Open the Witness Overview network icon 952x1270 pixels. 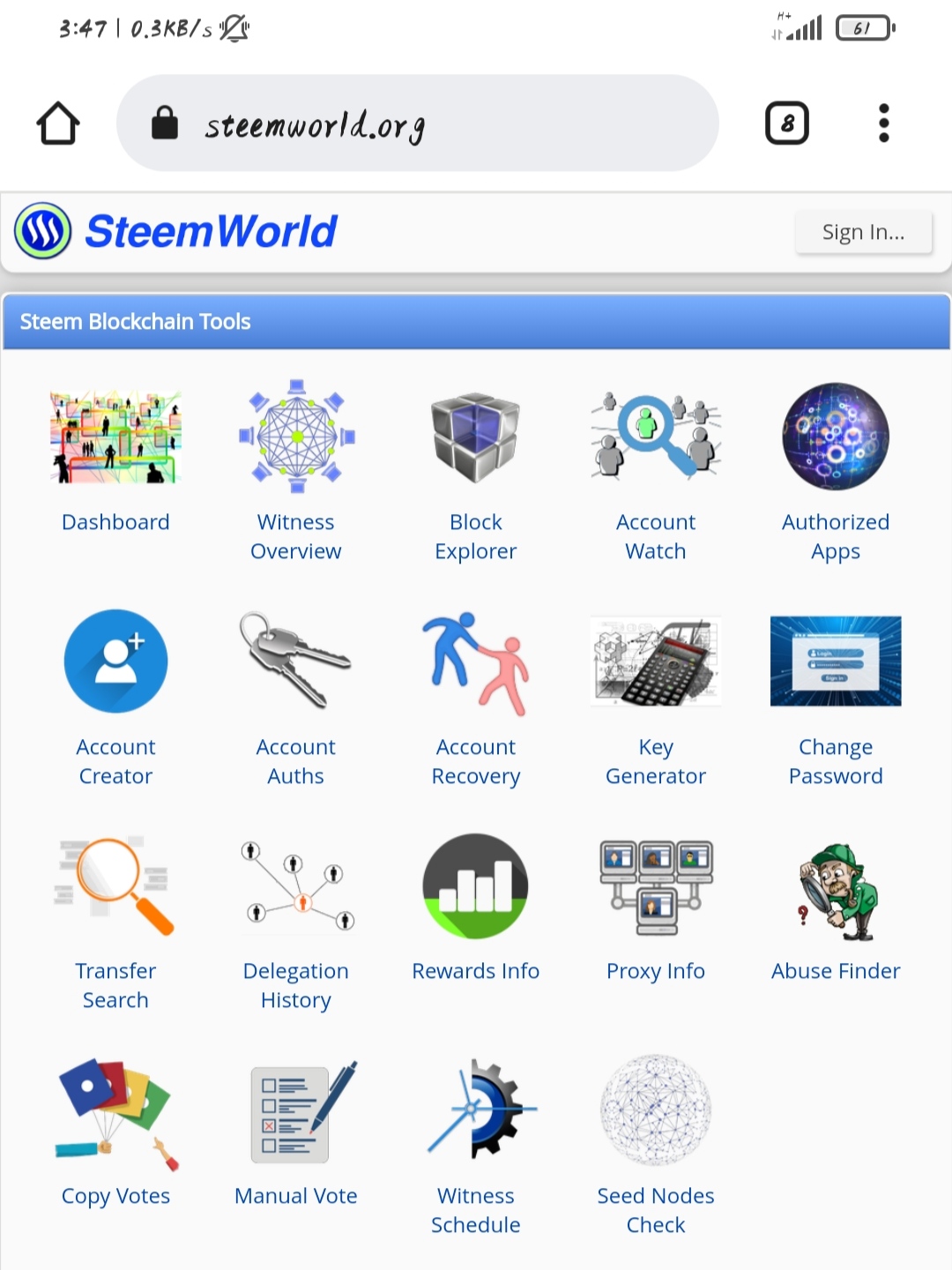pos(296,437)
